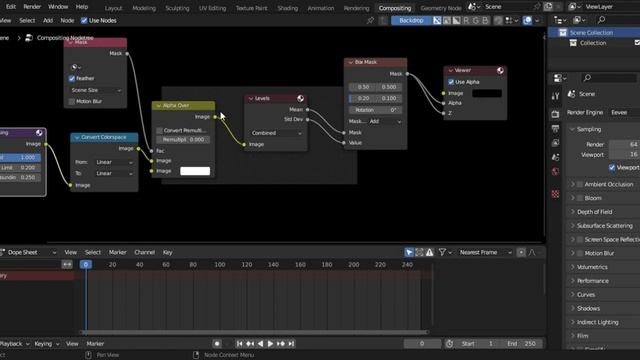Click the use preview range clock icon

[449, 344]
